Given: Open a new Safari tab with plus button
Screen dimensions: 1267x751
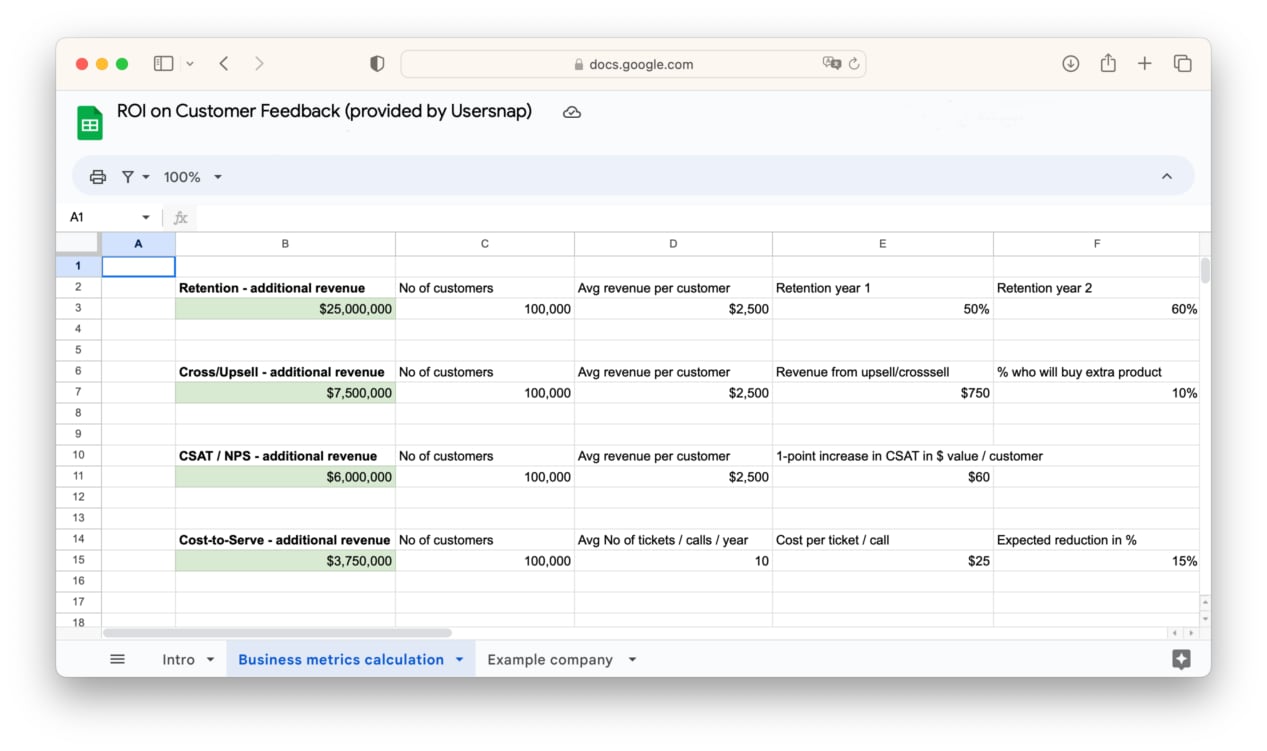Looking at the screenshot, I should [1144, 63].
